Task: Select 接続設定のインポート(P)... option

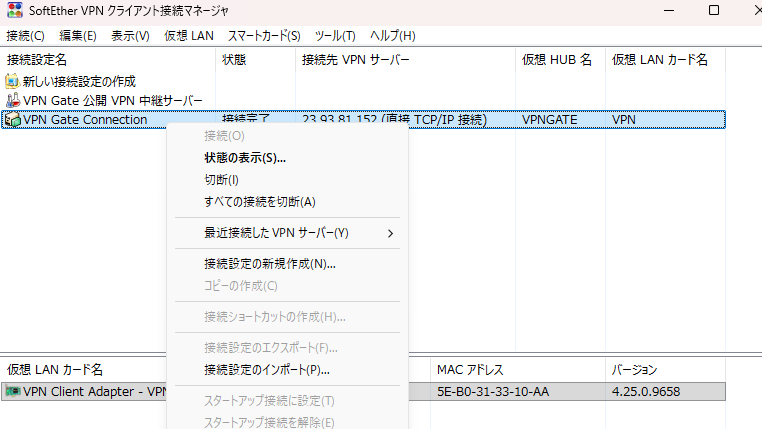Action: click(x=266, y=370)
